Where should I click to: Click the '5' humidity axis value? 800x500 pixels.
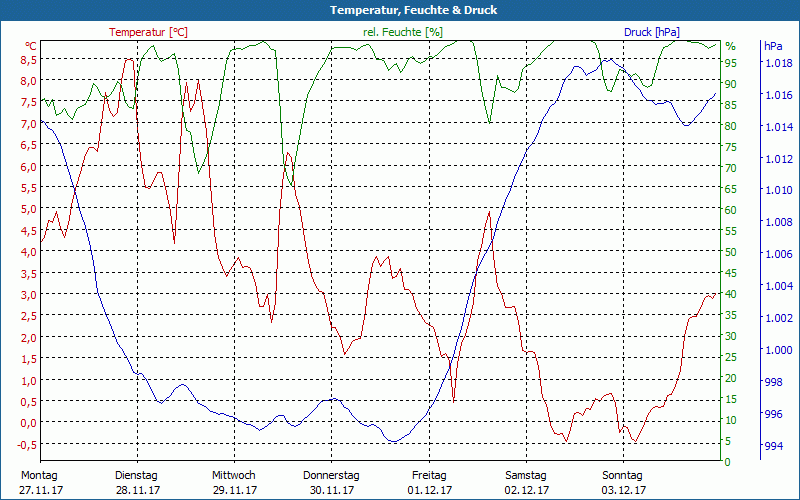coord(728,441)
